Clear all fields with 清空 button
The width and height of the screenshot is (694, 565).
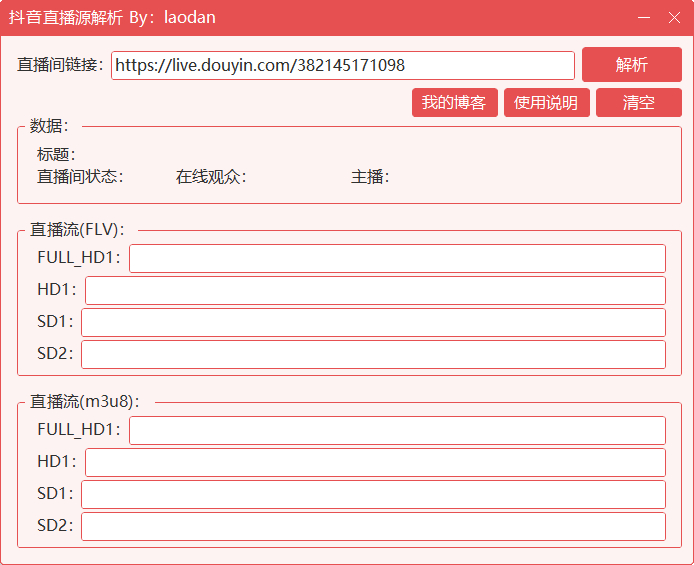[639, 103]
